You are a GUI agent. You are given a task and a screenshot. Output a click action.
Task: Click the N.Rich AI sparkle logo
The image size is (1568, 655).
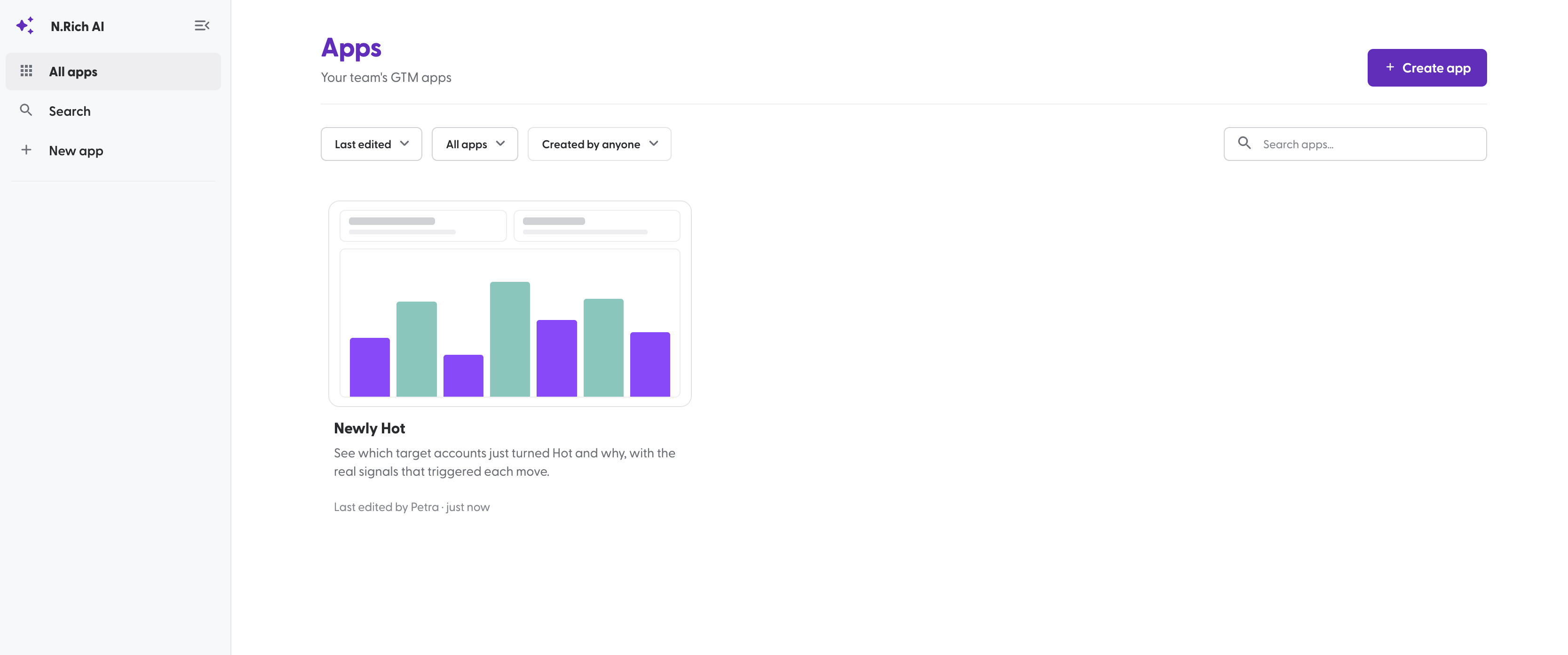(25, 25)
